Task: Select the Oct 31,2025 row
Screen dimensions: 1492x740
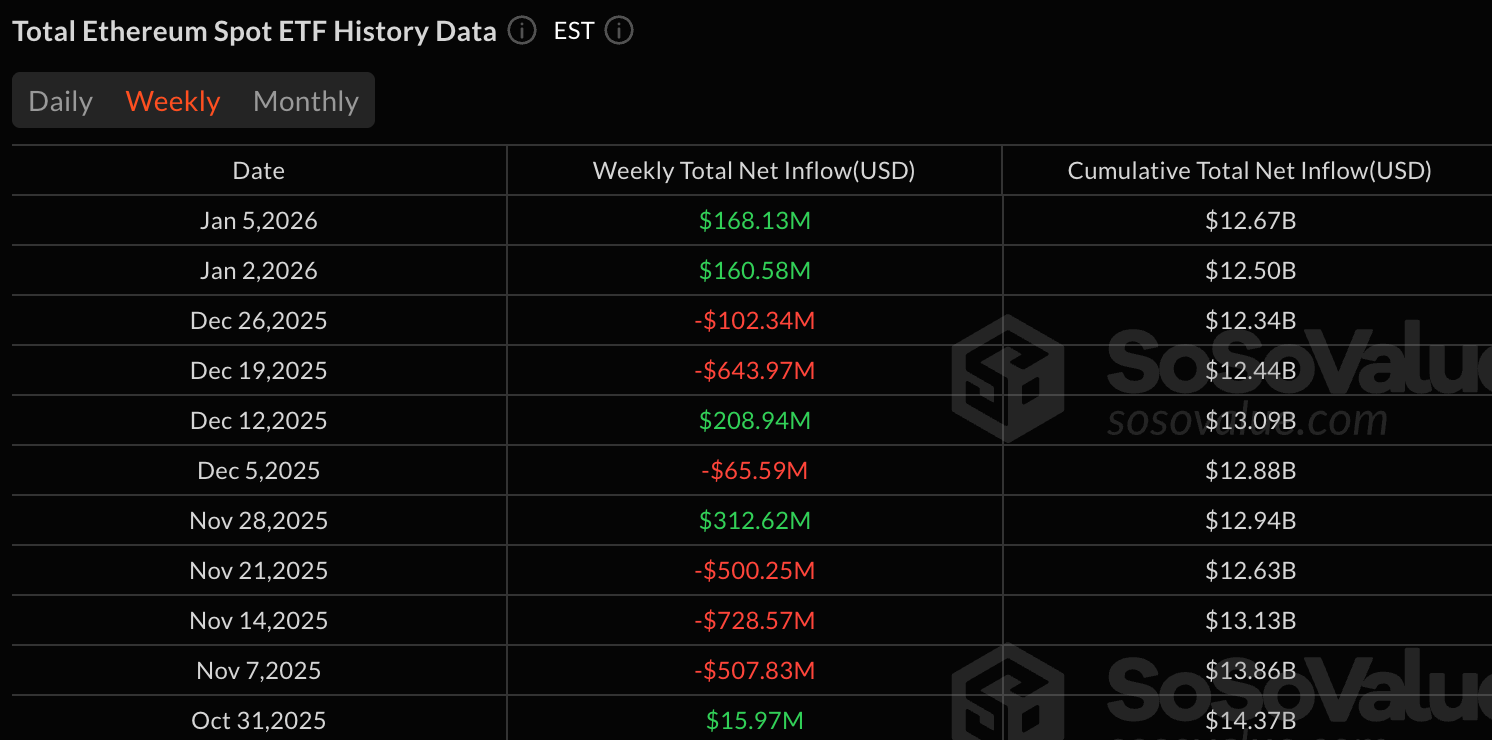Action: 258,720
